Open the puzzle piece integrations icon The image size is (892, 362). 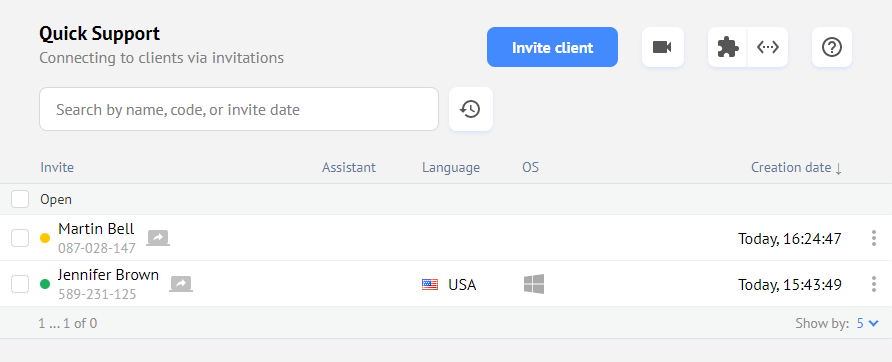tap(728, 47)
